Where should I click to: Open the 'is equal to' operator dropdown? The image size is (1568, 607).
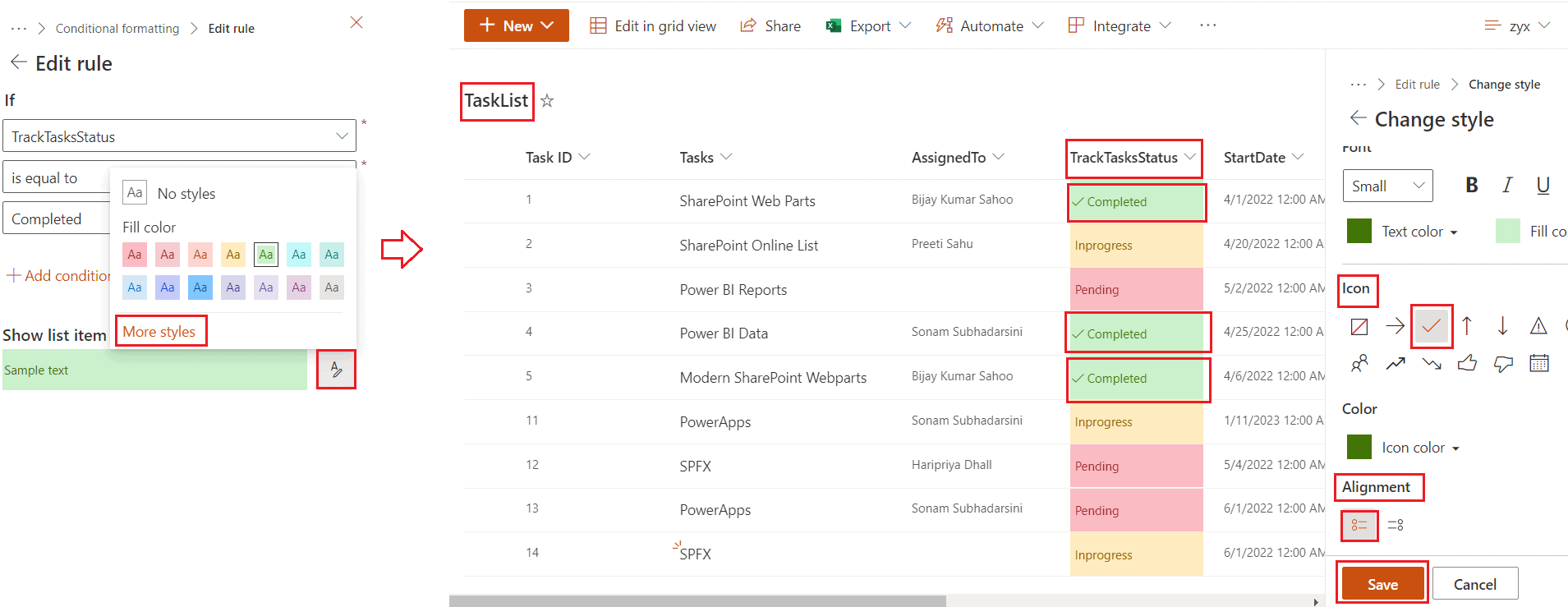(x=57, y=178)
